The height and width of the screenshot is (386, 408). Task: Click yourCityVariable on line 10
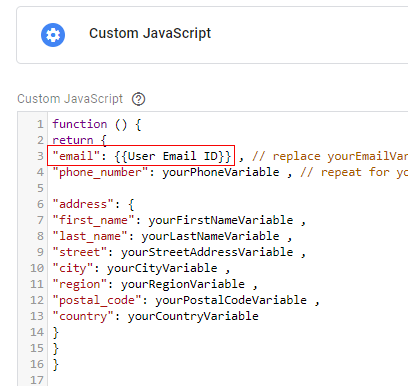pos(162,268)
